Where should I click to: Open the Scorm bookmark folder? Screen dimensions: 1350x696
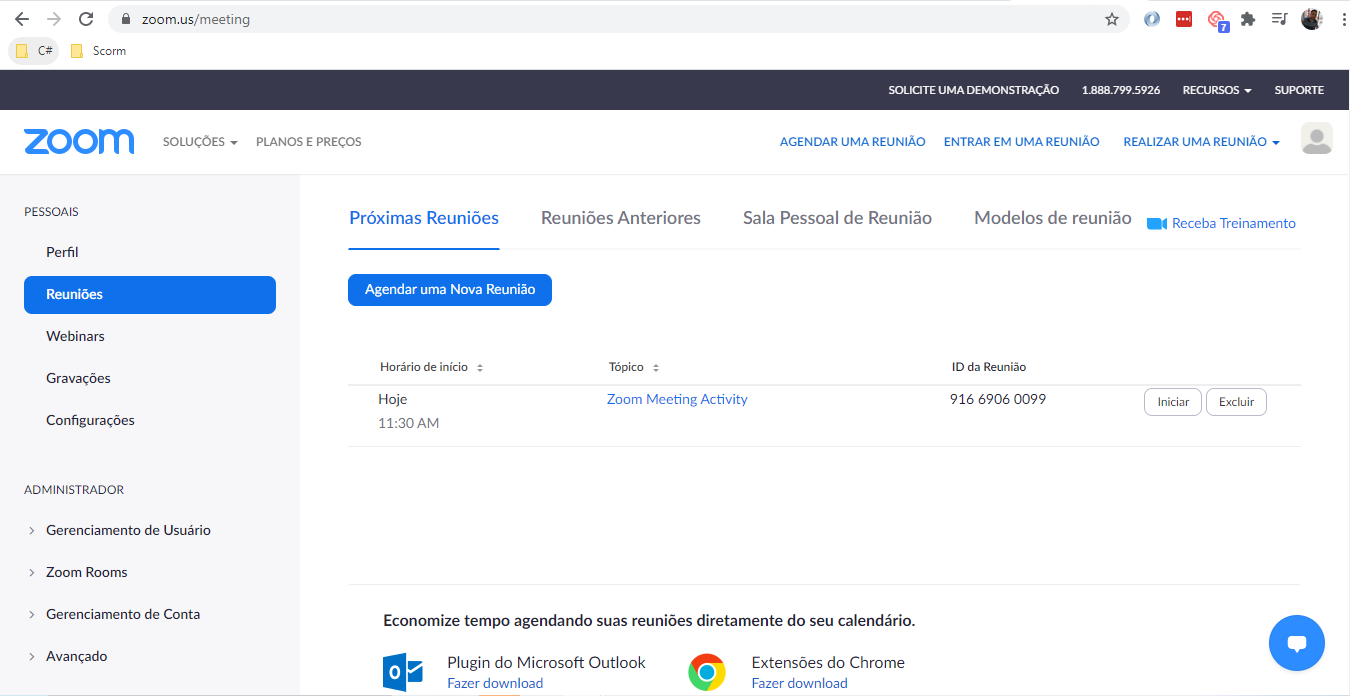coord(98,51)
